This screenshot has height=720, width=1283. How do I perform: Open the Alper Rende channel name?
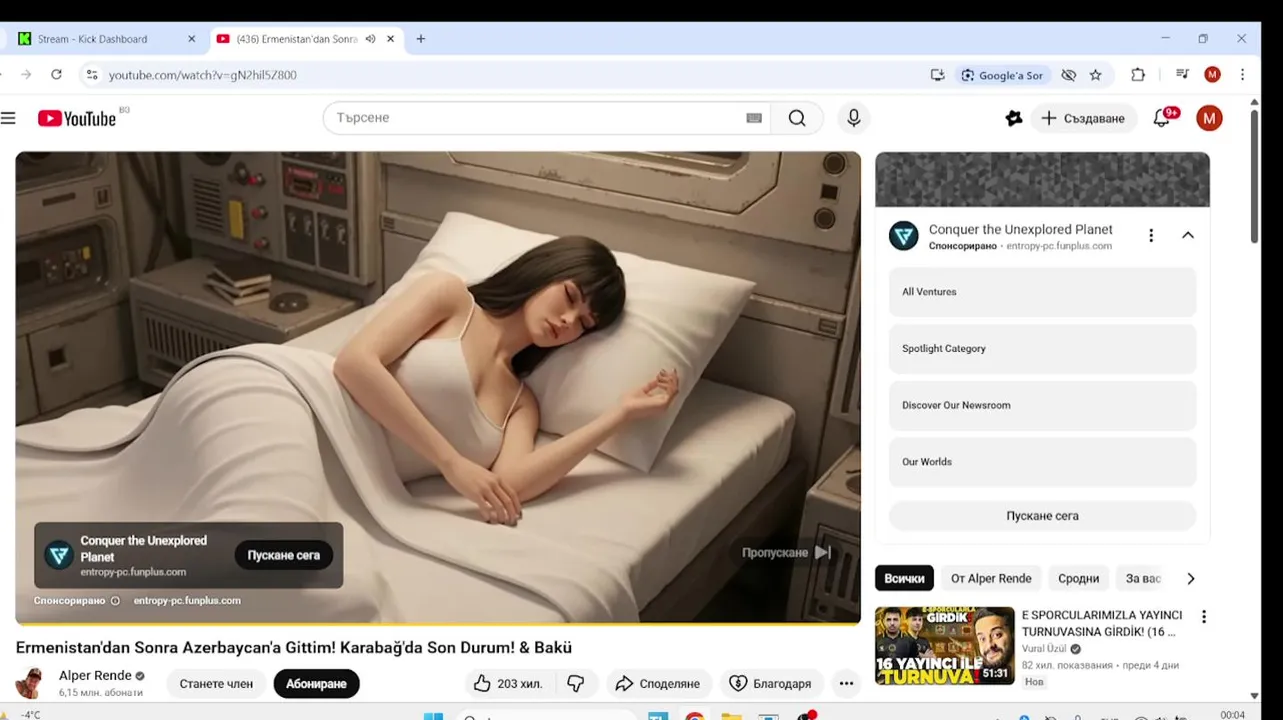point(95,675)
